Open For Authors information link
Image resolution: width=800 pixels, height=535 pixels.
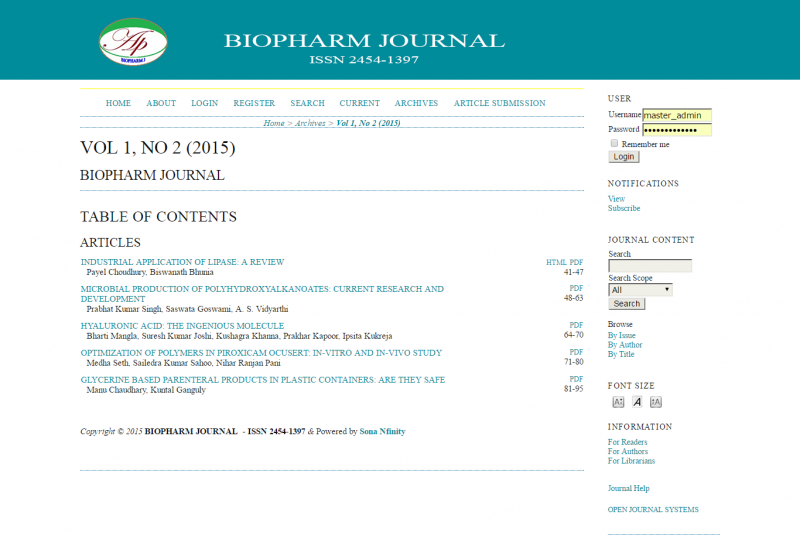click(x=628, y=451)
